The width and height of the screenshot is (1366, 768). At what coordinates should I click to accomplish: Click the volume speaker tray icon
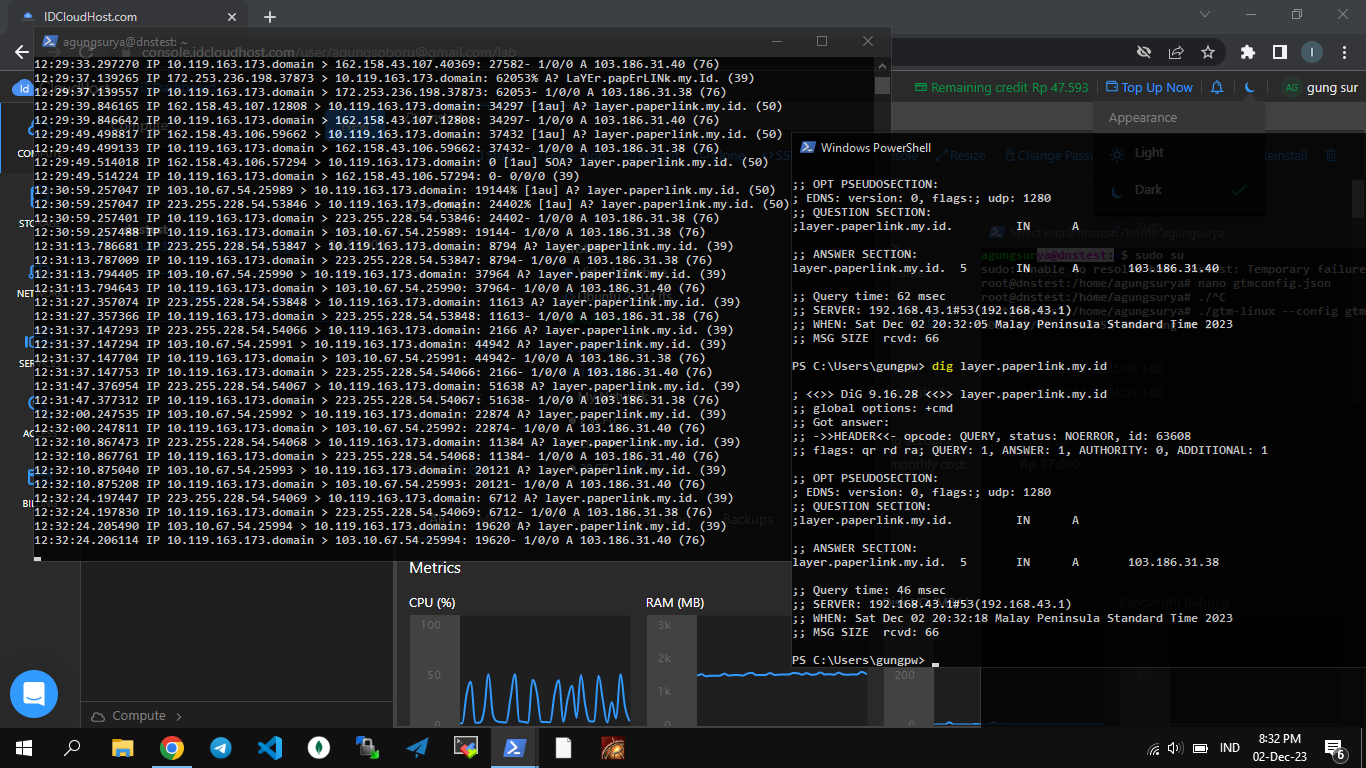(1175, 748)
